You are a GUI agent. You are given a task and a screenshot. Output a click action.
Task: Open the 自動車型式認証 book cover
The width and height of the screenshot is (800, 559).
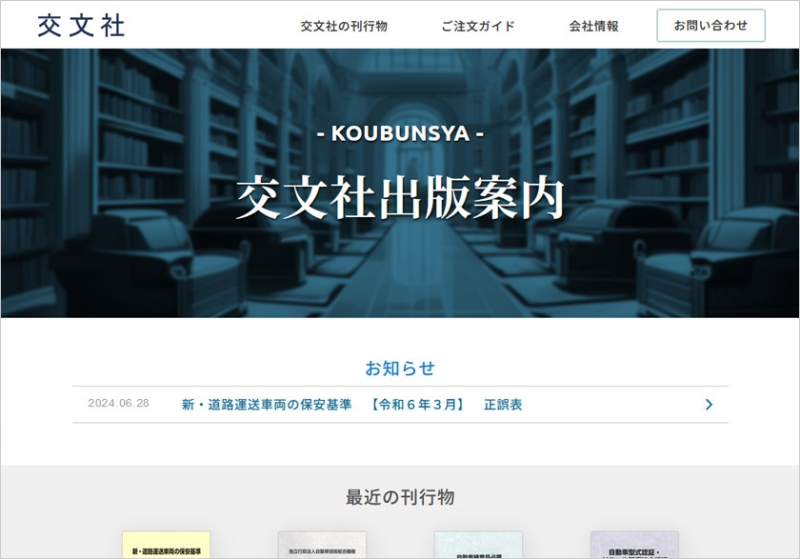click(634, 545)
